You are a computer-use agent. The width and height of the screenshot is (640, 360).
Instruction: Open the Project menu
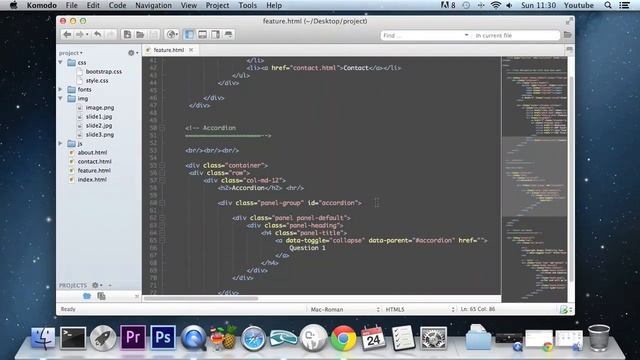(x=217, y=5)
